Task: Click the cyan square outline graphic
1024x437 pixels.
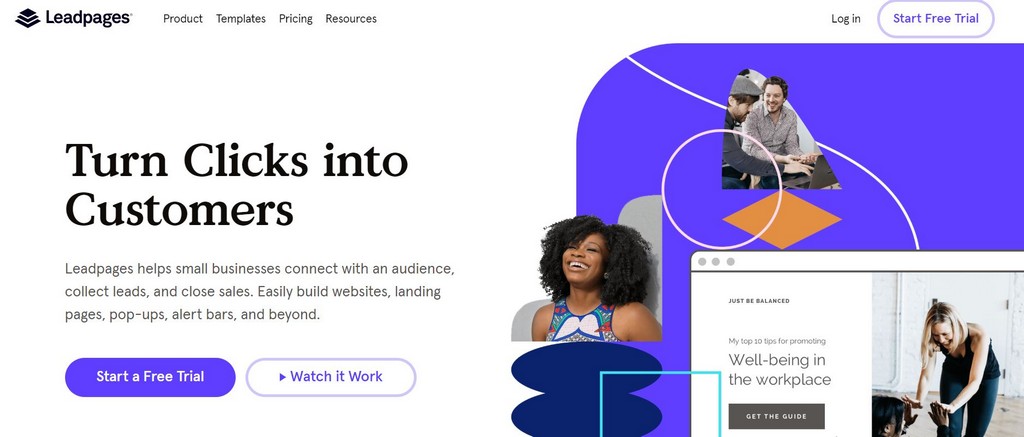Action: point(660,404)
